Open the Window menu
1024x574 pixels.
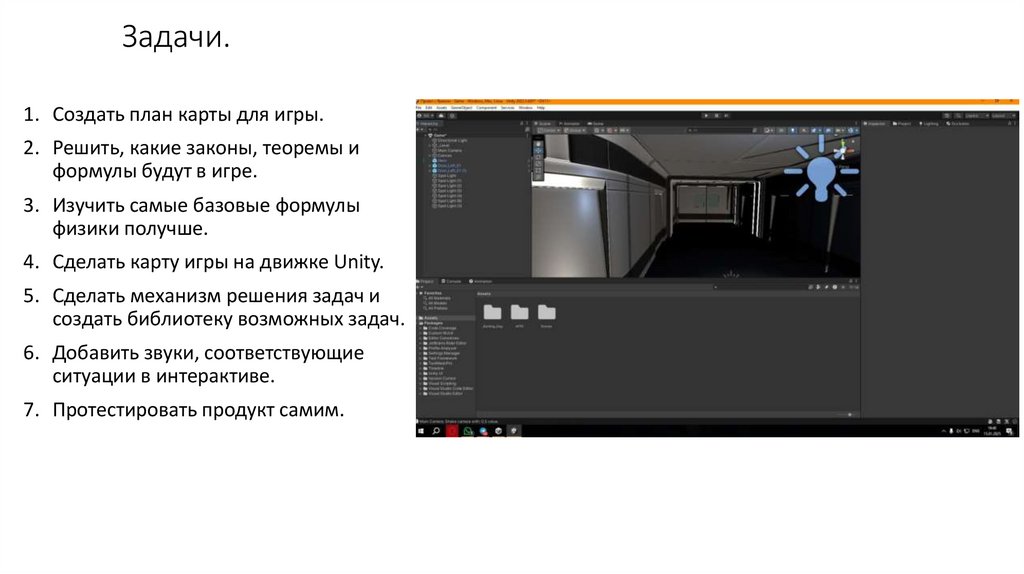pyautogui.click(x=526, y=108)
